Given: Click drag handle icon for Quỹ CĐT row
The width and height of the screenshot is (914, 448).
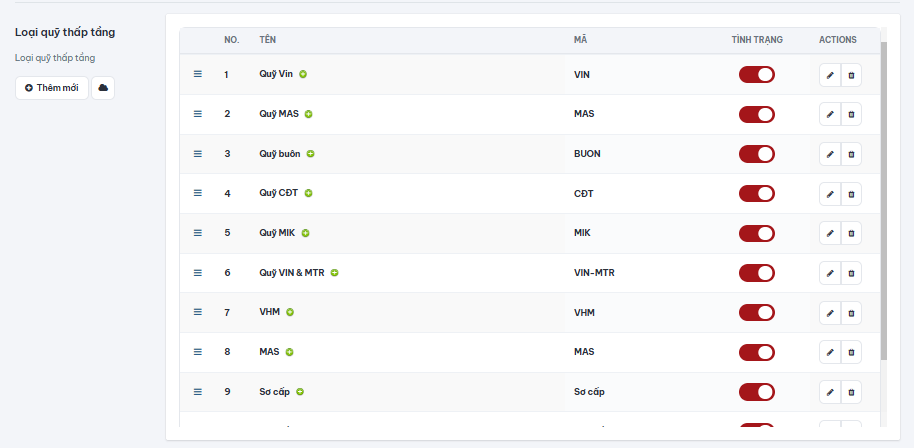Looking at the screenshot, I should (x=198, y=193).
